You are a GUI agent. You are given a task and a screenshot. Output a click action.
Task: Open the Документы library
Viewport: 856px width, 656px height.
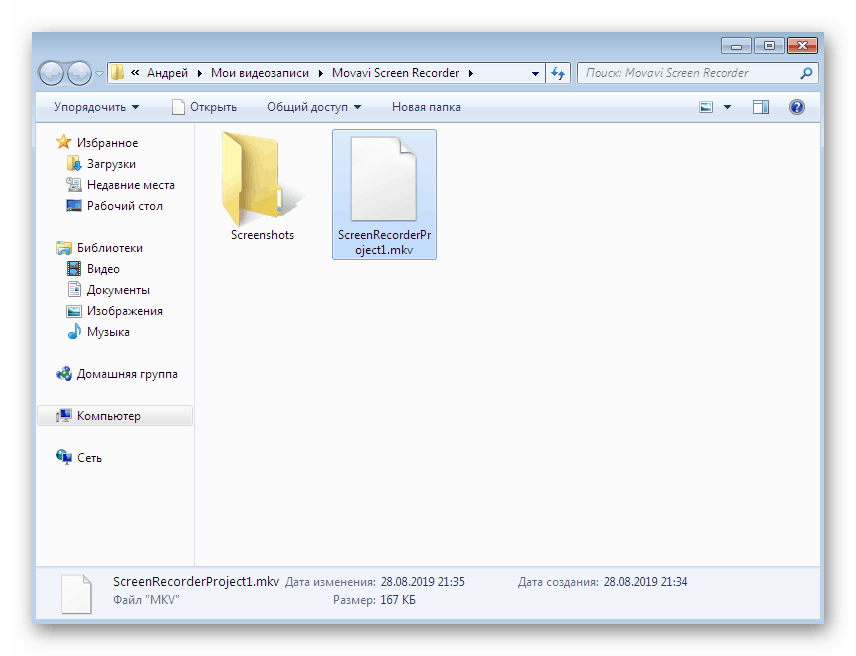pyautogui.click(x=118, y=290)
